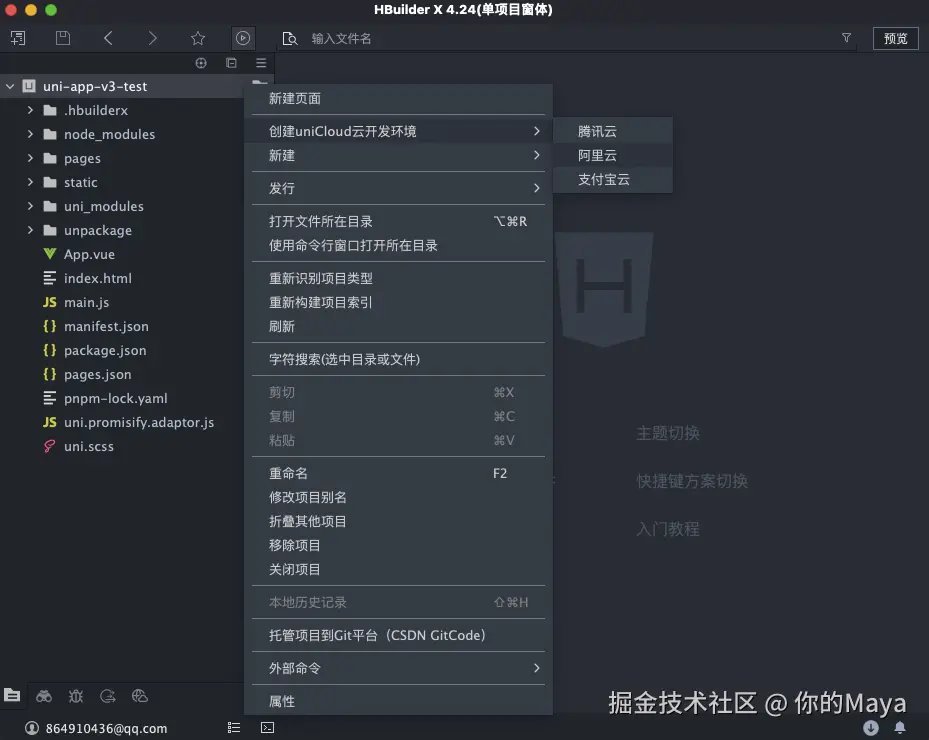Expand the .hbuilderx folder
The image size is (929, 740).
coord(30,110)
